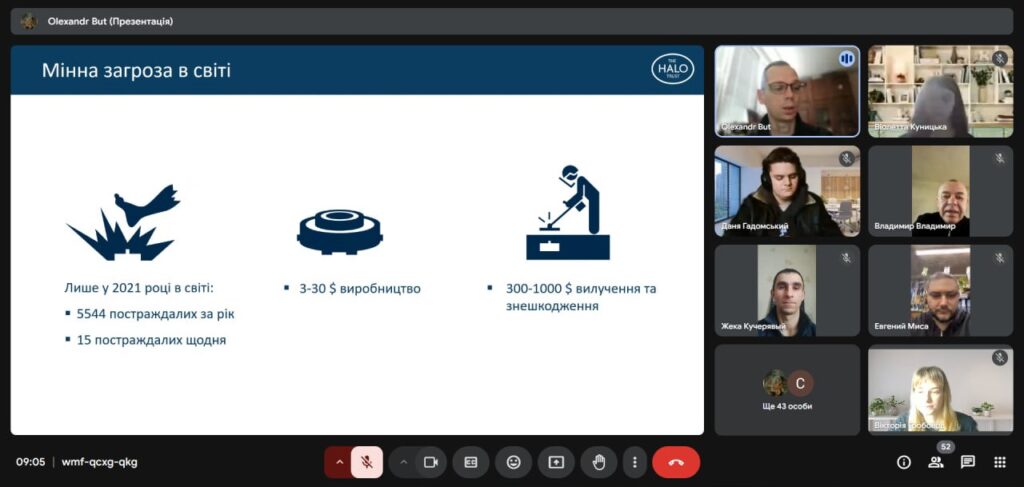Image resolution: width=1024 pixels, height=487 pixels.
Task: Click Olexandr But presentation title tab
Action: (110, 21)
